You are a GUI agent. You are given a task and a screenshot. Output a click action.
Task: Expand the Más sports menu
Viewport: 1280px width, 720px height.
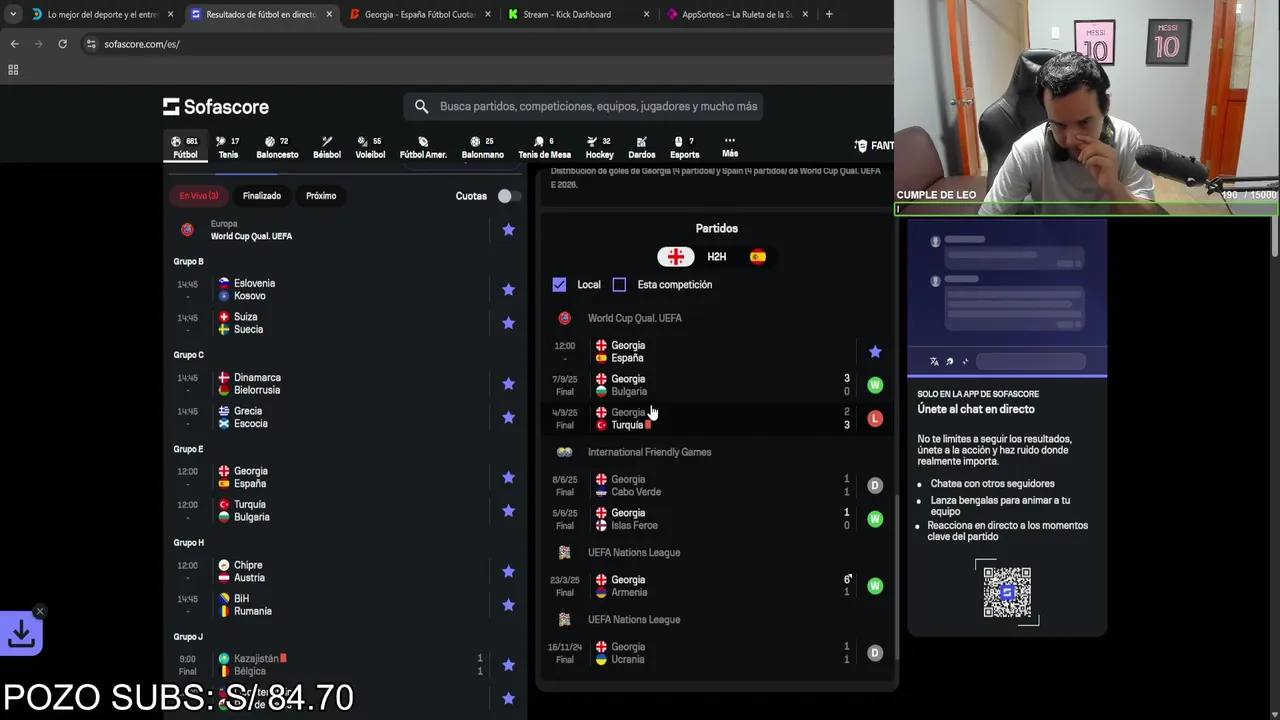point(730,147)
